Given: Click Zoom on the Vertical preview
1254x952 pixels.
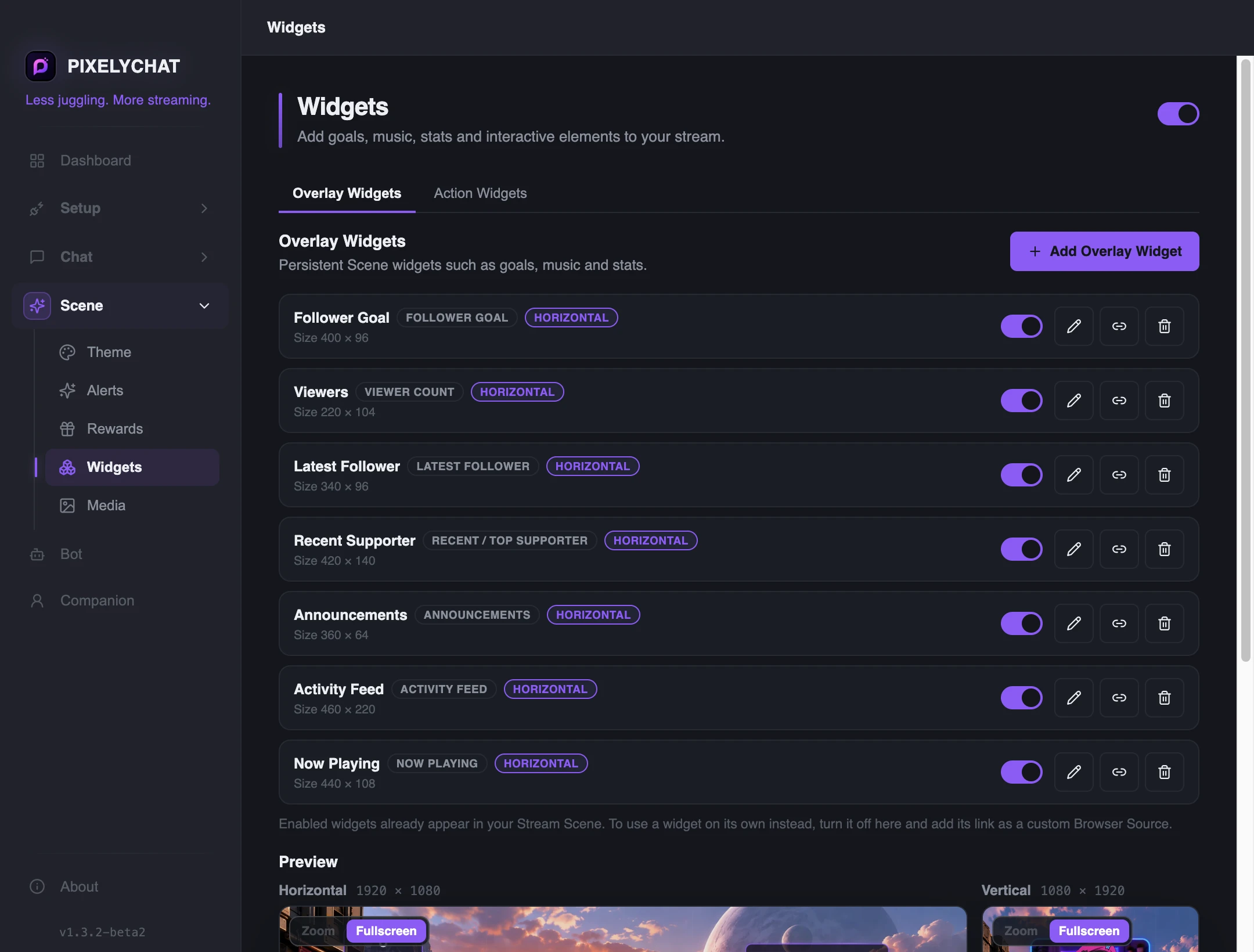Looking at the screenshot, I should tap(1021, 931).
